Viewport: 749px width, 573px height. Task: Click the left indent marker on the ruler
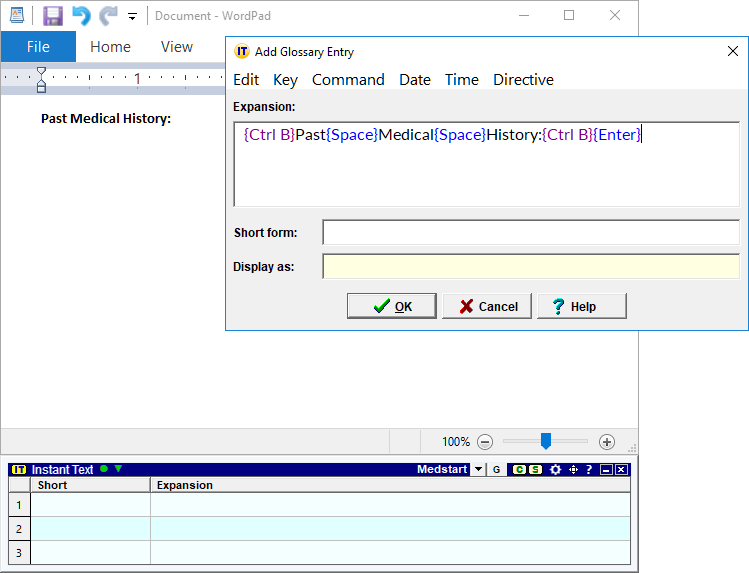click(x=42, y=86)
